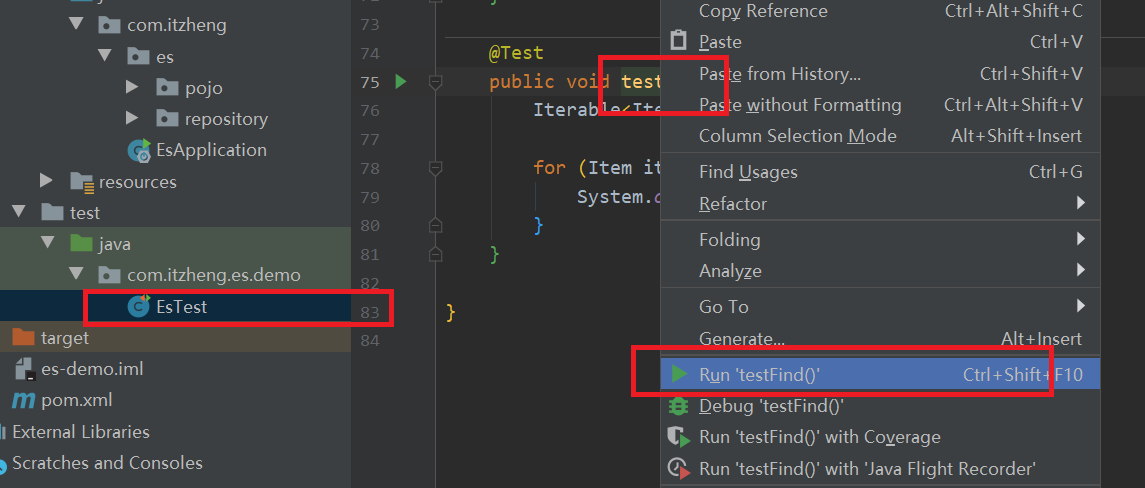Click the EsApplication class icon

coord(139,150)
